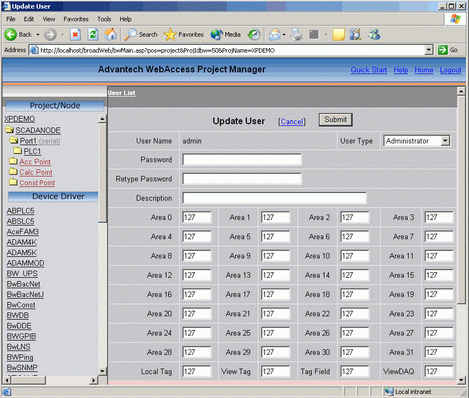The image size is (469, 398).
Task: Open Favorites star in toolbar
Action: [x=170, y=34]
